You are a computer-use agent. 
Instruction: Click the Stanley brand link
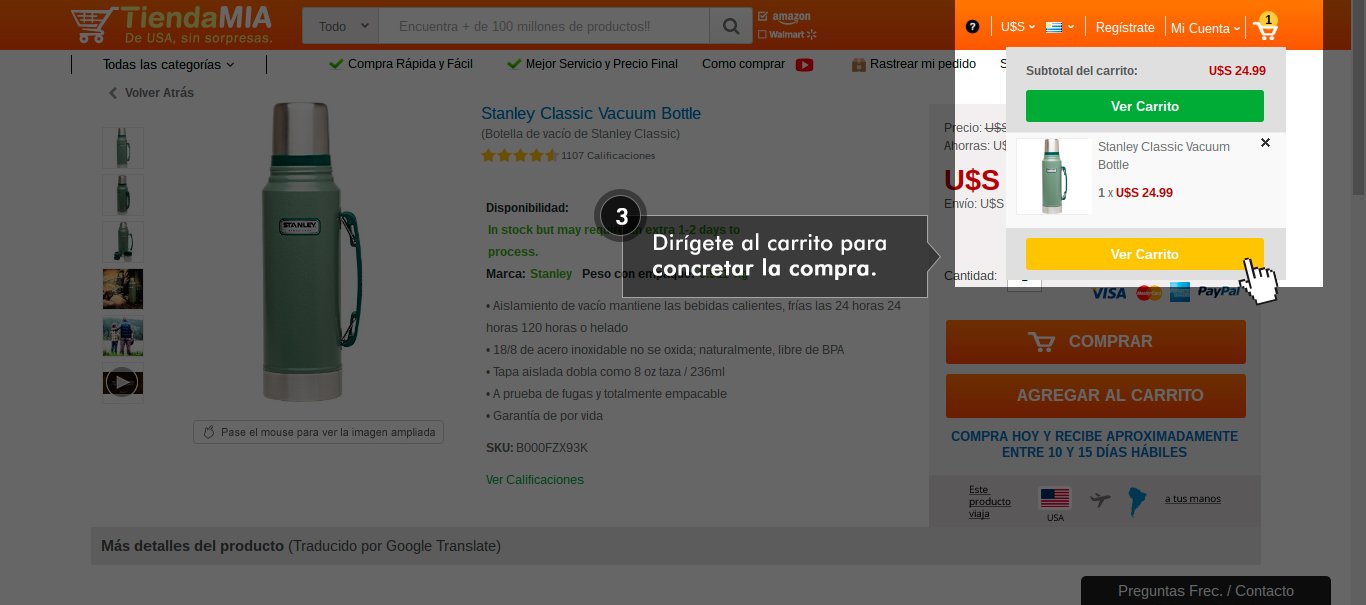[x=551, y=274]
